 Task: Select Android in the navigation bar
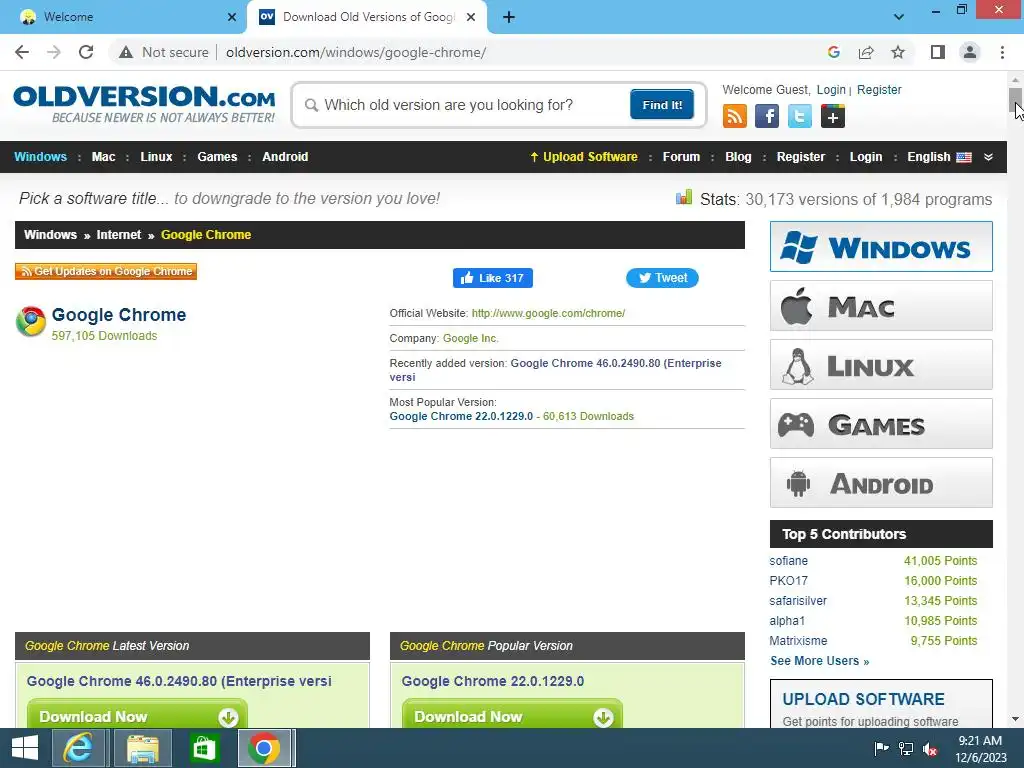pos(285,157)
